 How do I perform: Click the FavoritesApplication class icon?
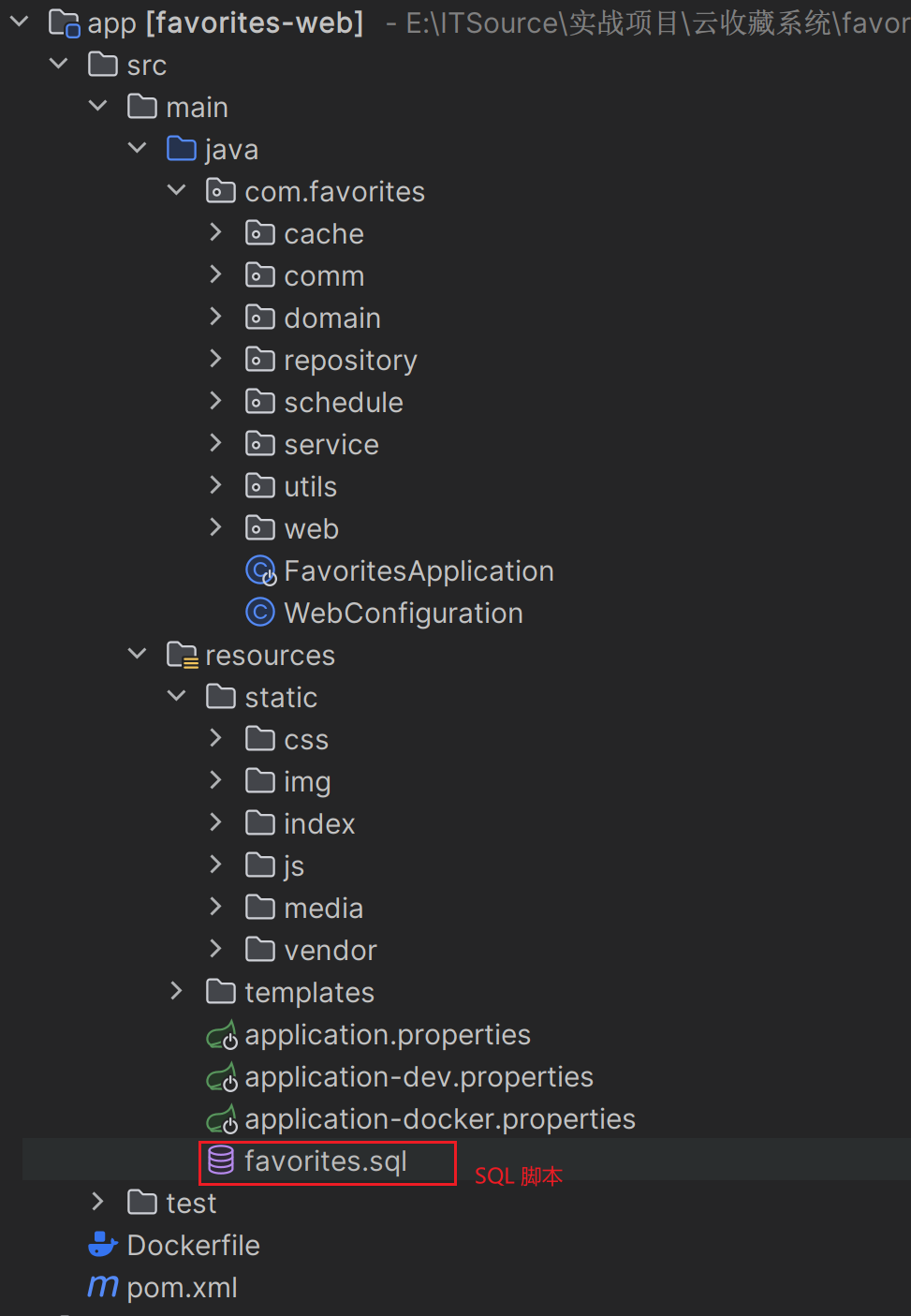pos(260,570)
